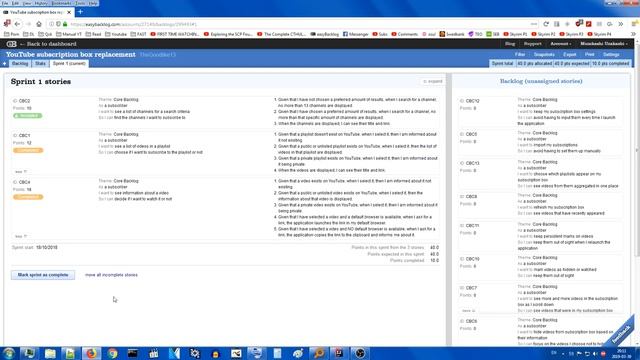Open the Export option

pyautogui.click(x=569, y=54)
